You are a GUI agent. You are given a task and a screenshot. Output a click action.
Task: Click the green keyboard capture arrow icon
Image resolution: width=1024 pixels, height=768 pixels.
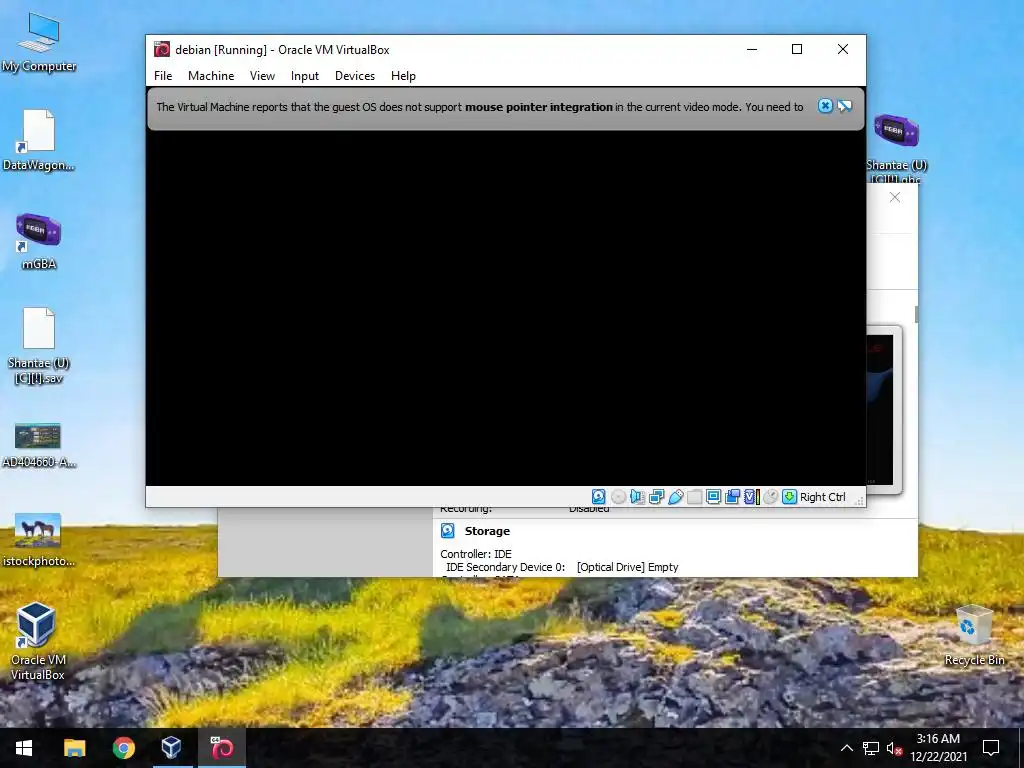[x=789, y=497]
